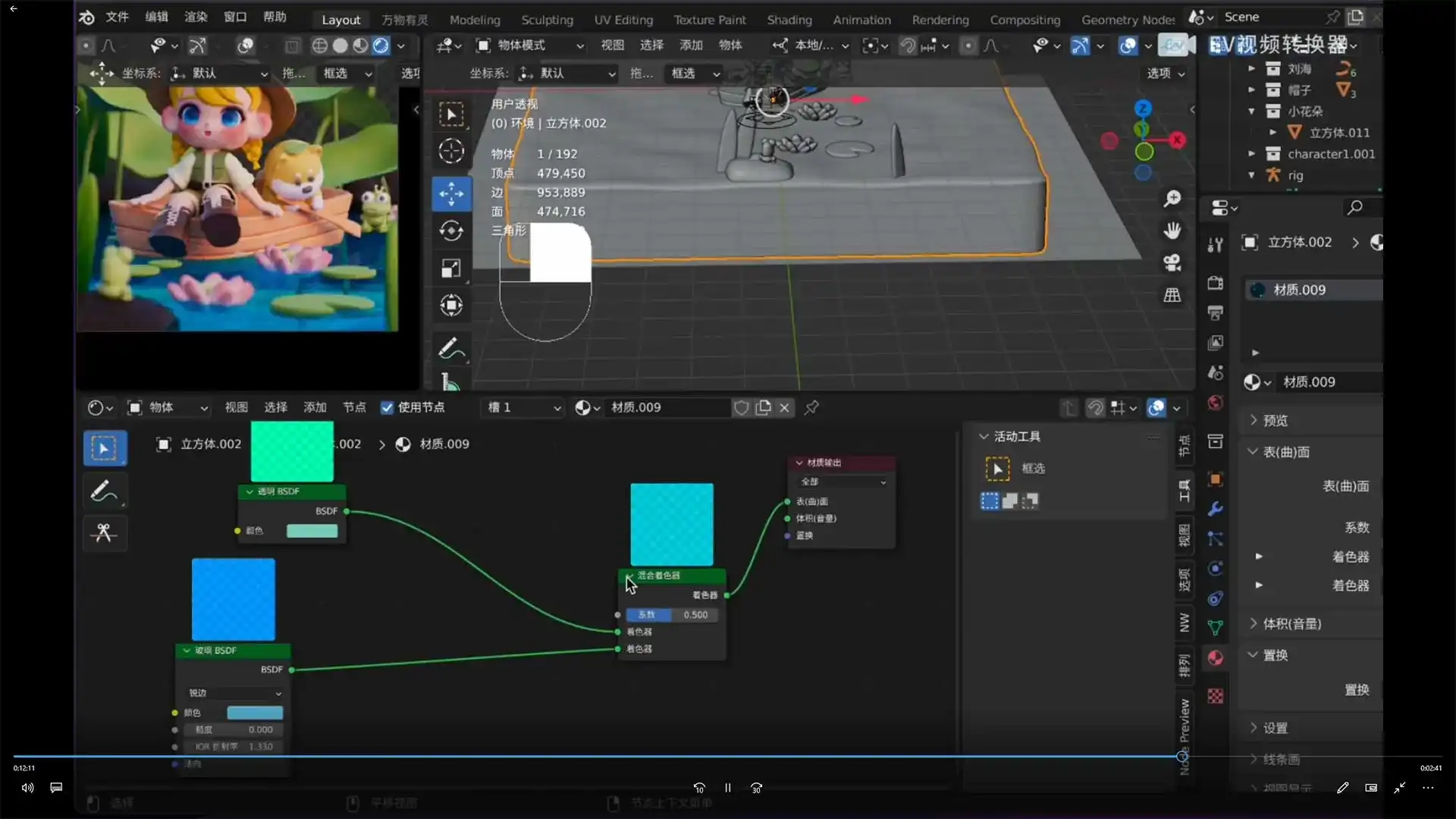Expand the 体积(音量) panel

[x=1291, y=623]
